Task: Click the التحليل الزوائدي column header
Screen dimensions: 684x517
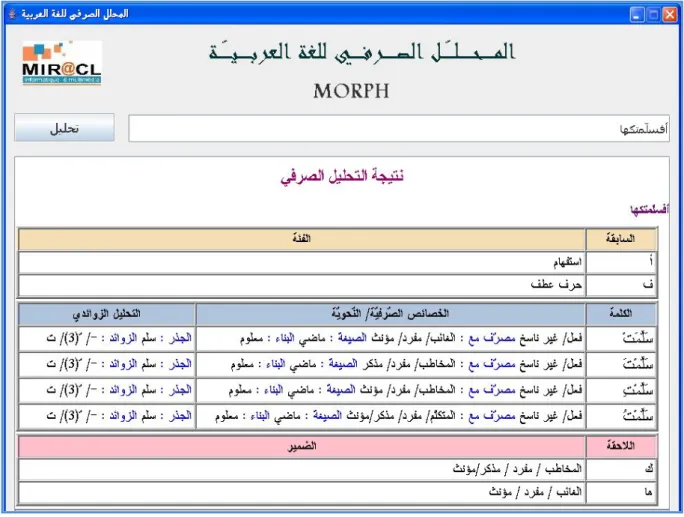Action: pyautogui.click(x=106, y=314)
